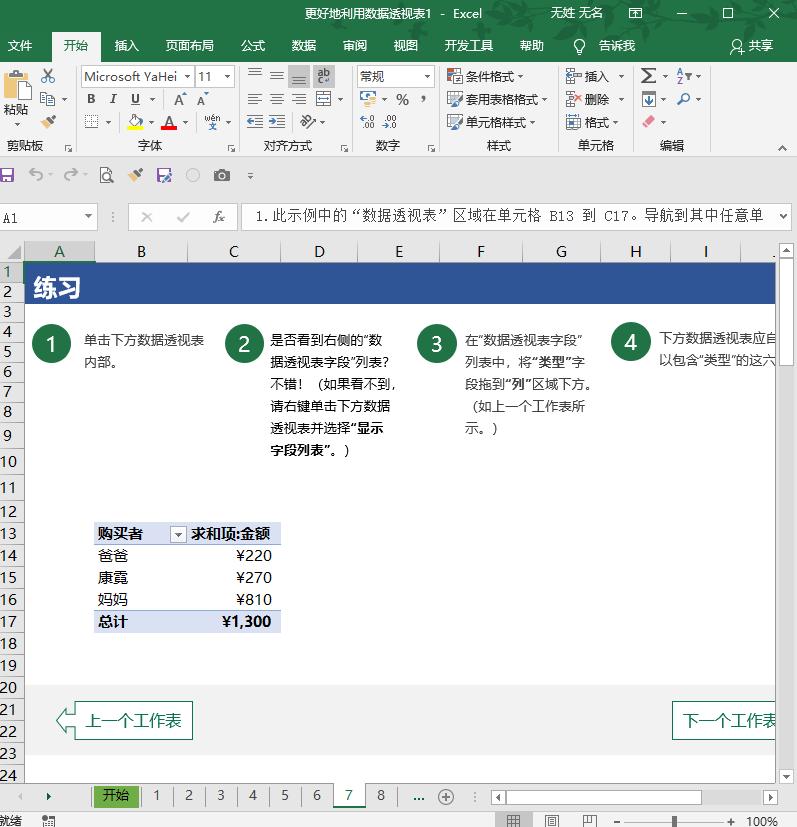Click the Save icon in quick access toolbar
This screenshot has height=827, width=797.
click(x=7, y=175)
